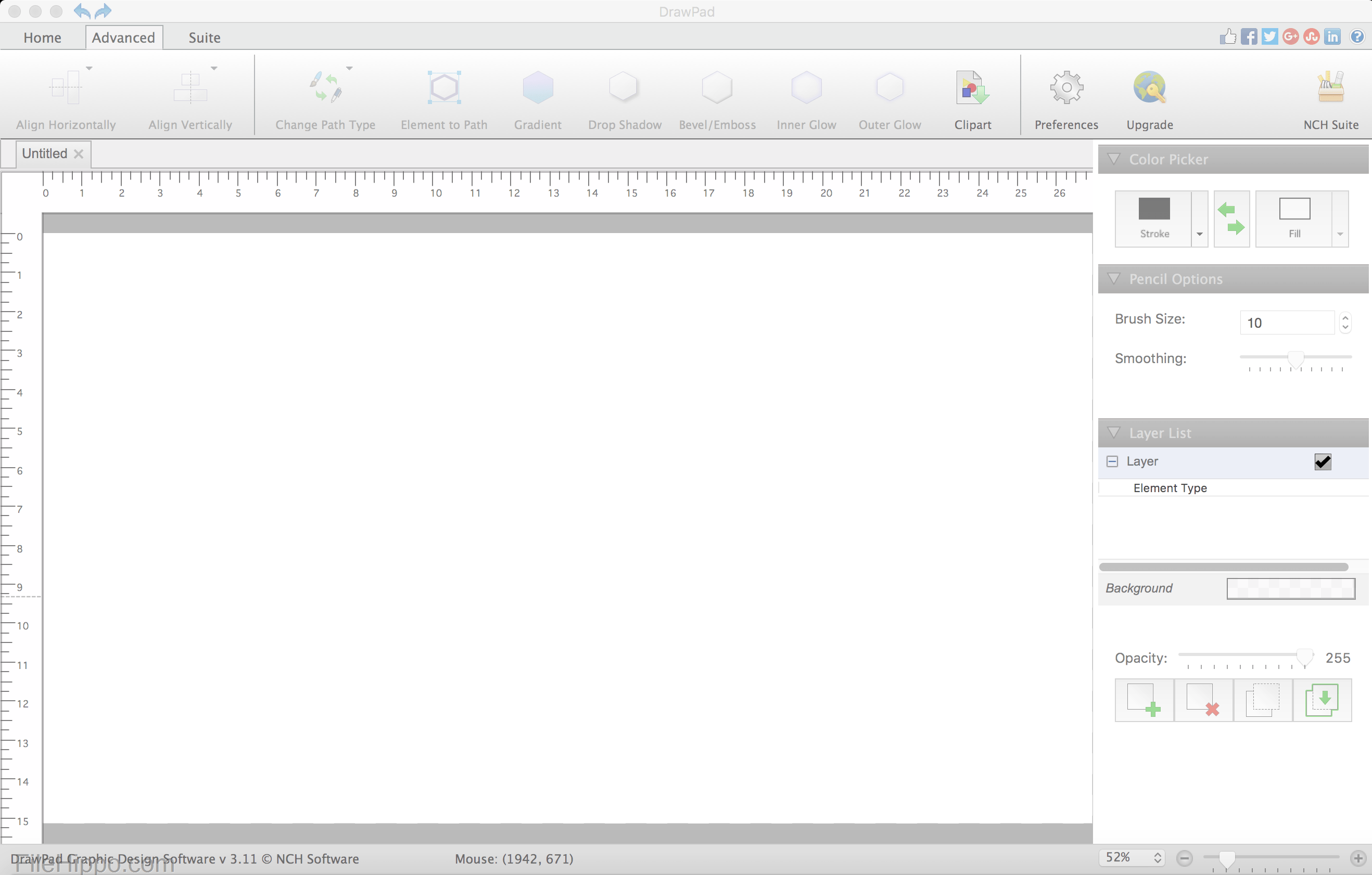Zoom out with the minus button
Screen dimensions: 1372x875
tap(1185, 858)
